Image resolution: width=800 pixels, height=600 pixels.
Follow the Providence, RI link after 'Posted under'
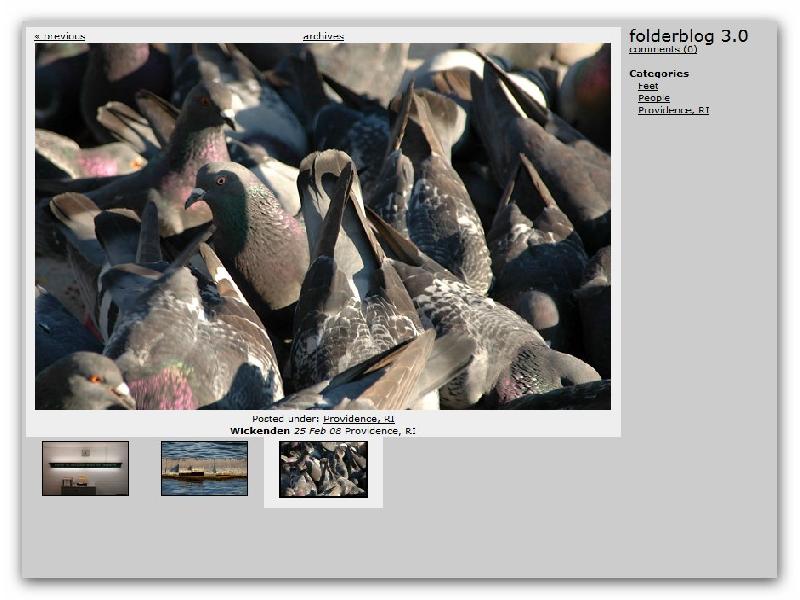[359, 419]
